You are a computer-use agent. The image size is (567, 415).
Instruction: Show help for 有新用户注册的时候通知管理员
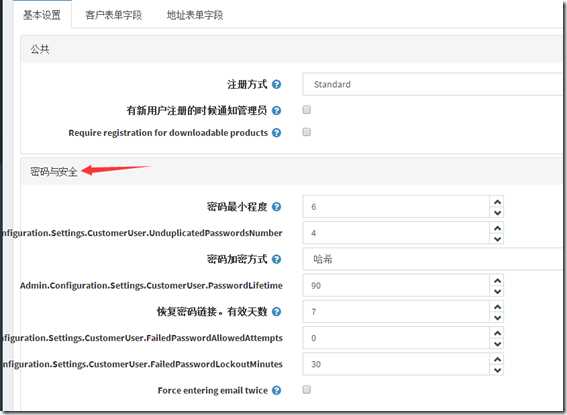(276, 111)
